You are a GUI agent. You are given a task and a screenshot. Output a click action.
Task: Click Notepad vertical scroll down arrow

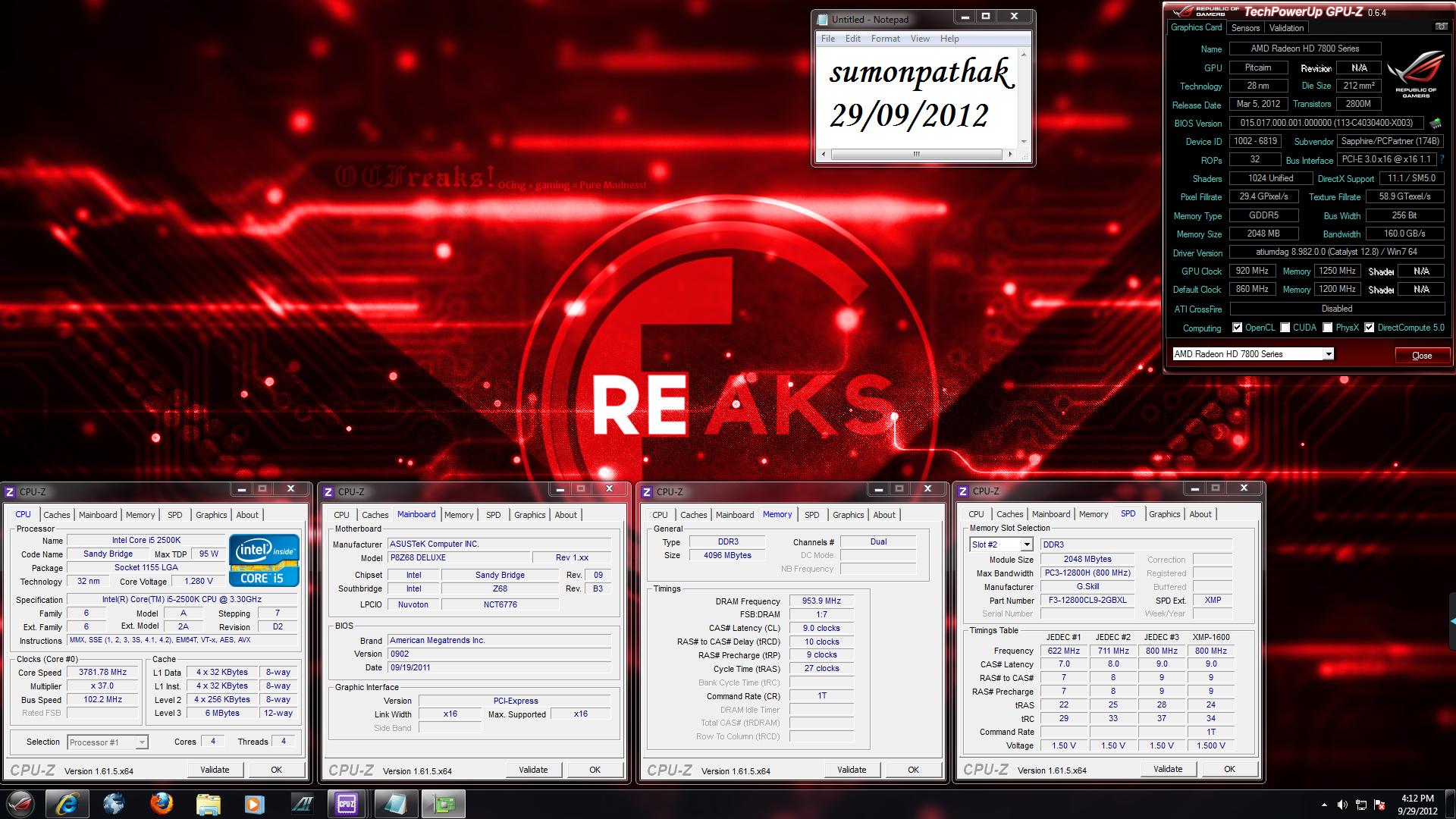[x=1024, y=142]
